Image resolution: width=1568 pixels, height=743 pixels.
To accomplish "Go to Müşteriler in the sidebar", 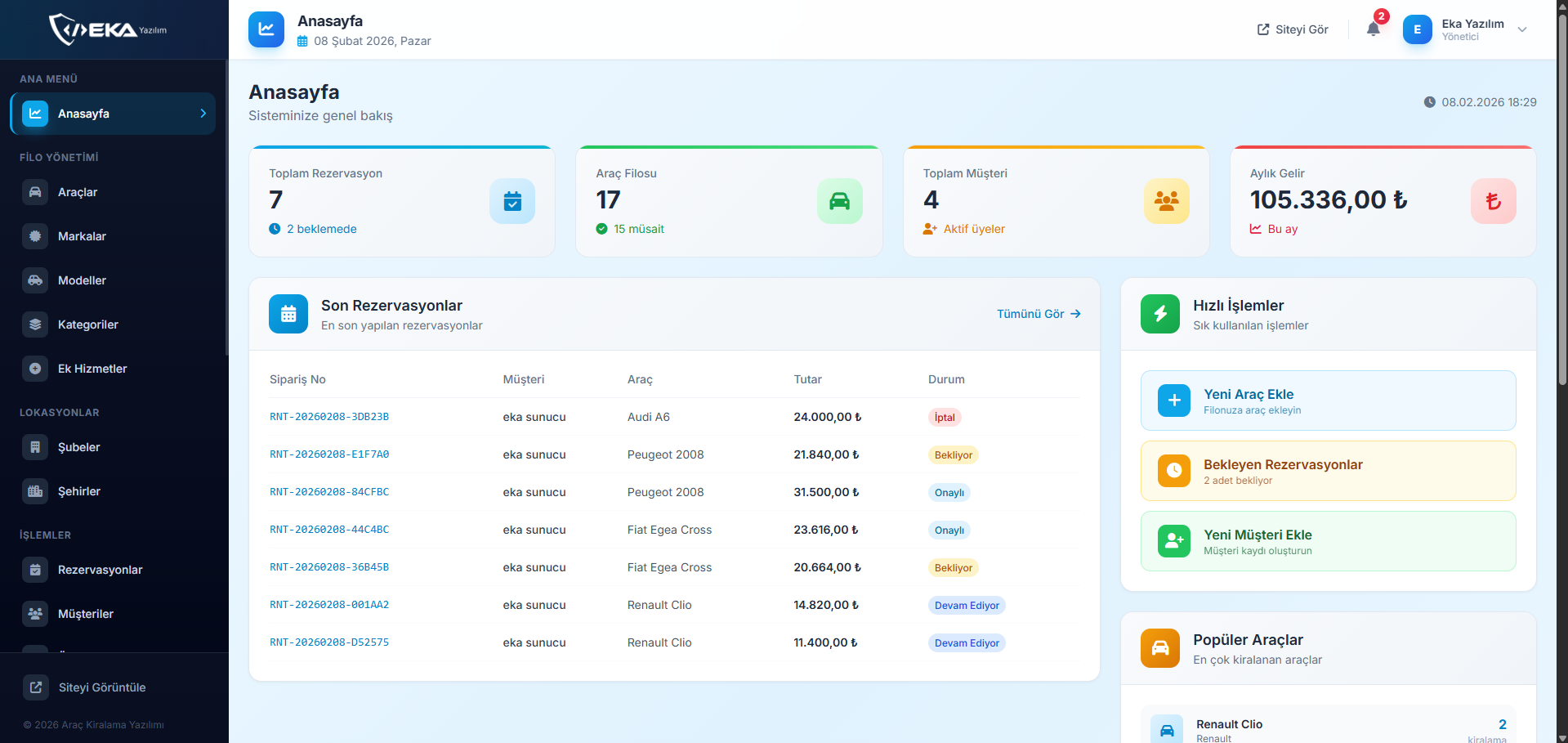I will tap(86, 614).
